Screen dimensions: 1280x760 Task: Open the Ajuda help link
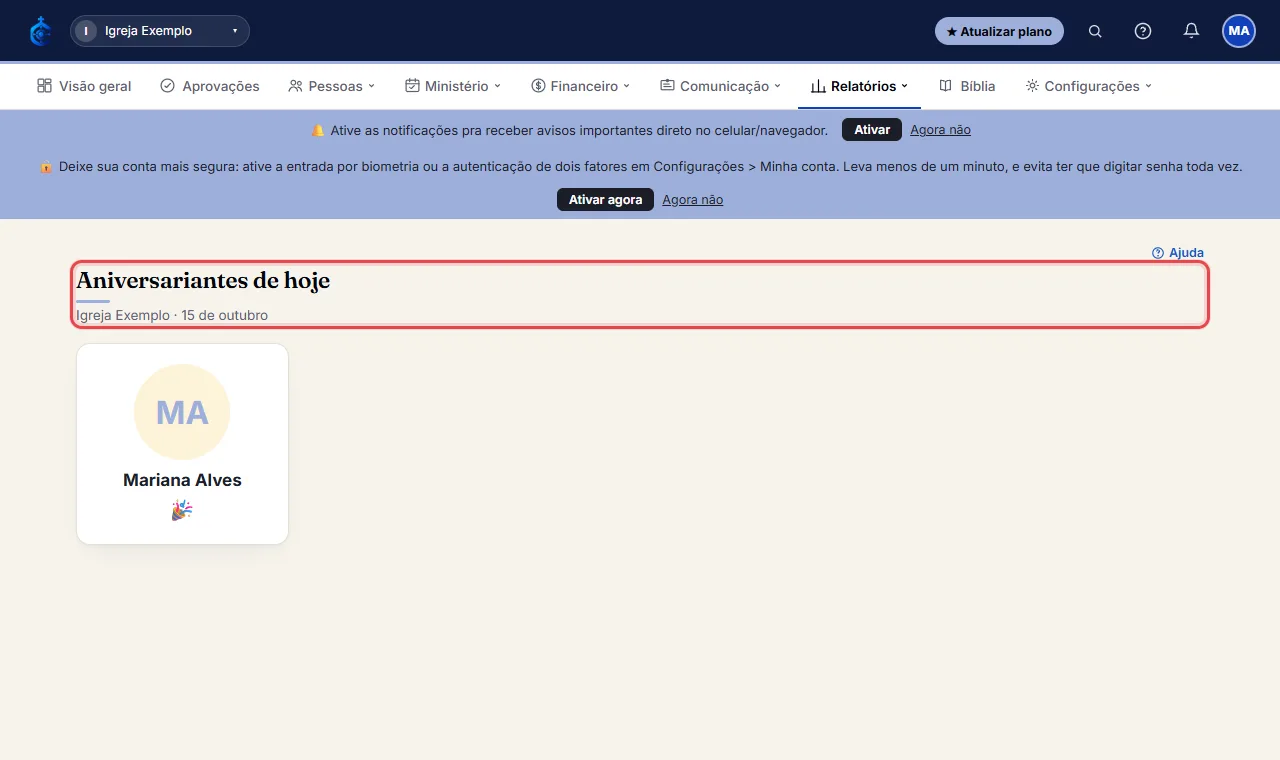(x=1178, y=253)
